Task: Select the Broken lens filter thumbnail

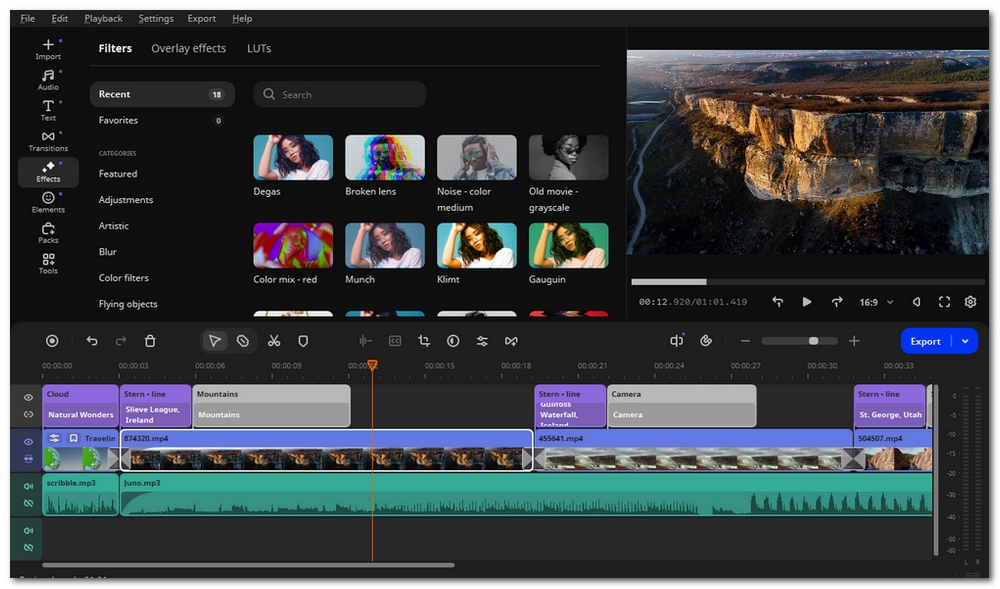Action: (x=384, y=158)
